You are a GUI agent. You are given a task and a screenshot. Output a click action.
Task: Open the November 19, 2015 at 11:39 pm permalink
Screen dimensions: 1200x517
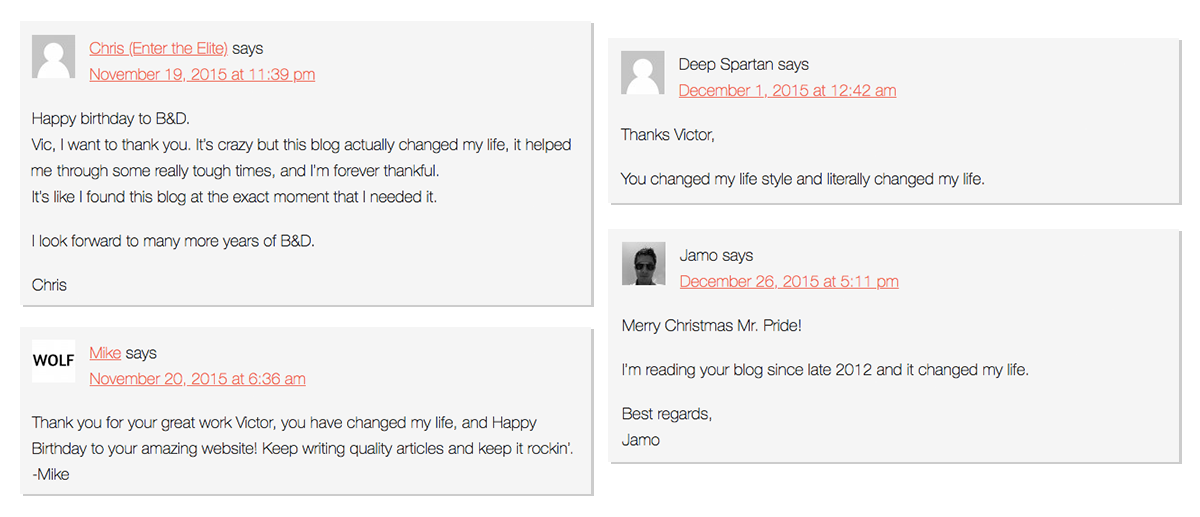pyautogui.click(x=202, y=74)
